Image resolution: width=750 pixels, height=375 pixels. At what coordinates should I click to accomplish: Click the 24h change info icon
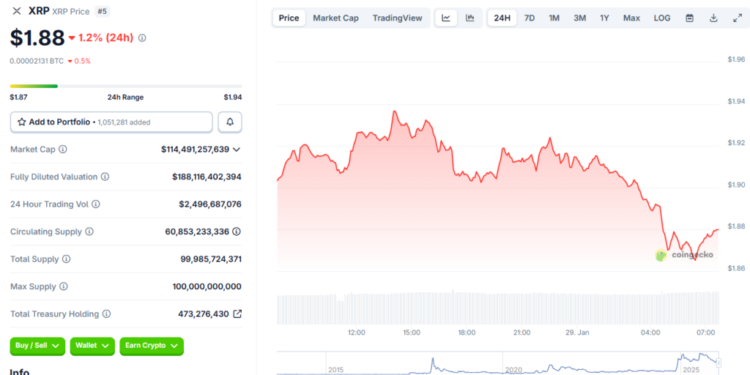[142, 38]
